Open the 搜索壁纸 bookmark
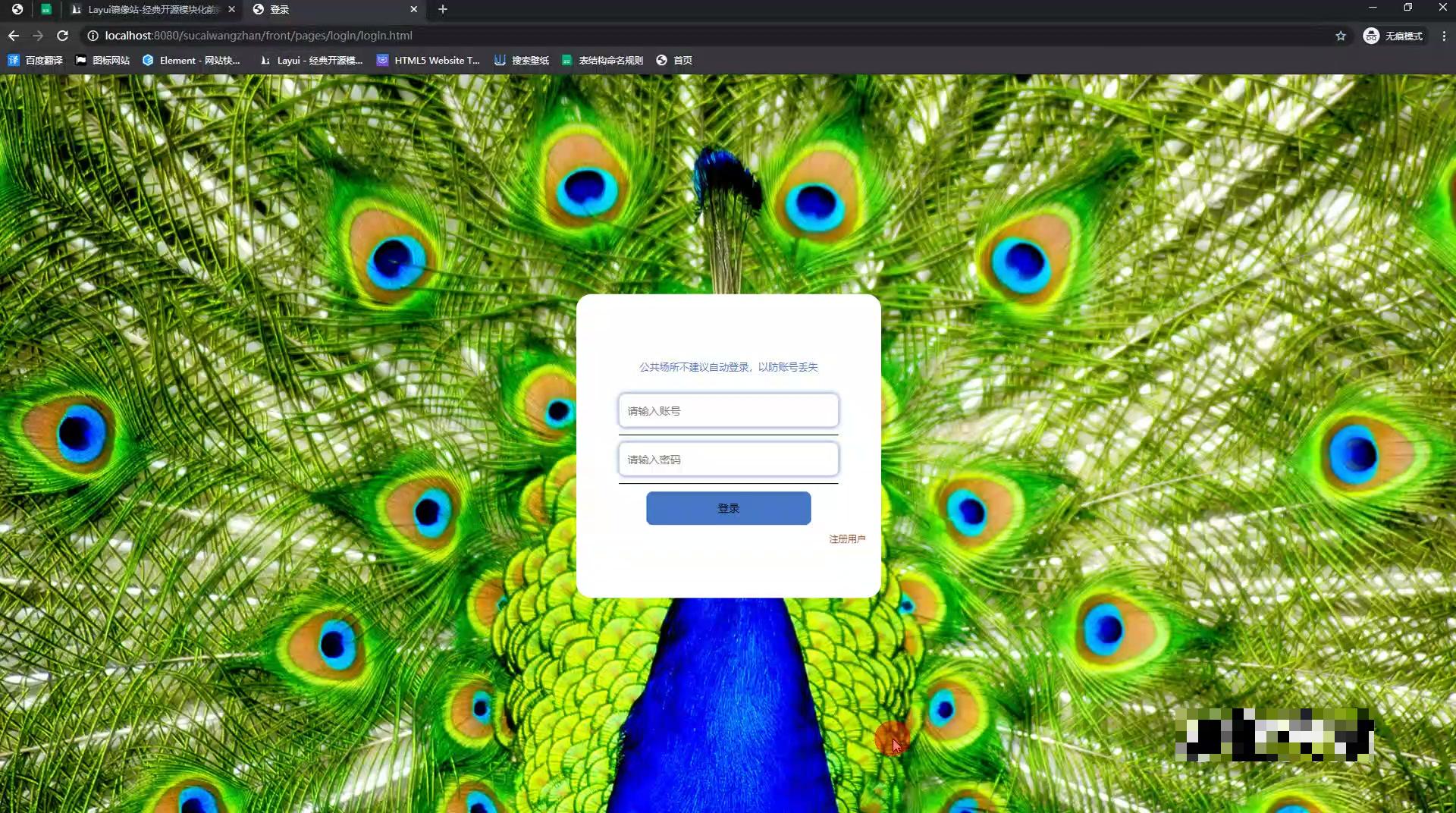 pyautogui.click(x=521, y=60)
